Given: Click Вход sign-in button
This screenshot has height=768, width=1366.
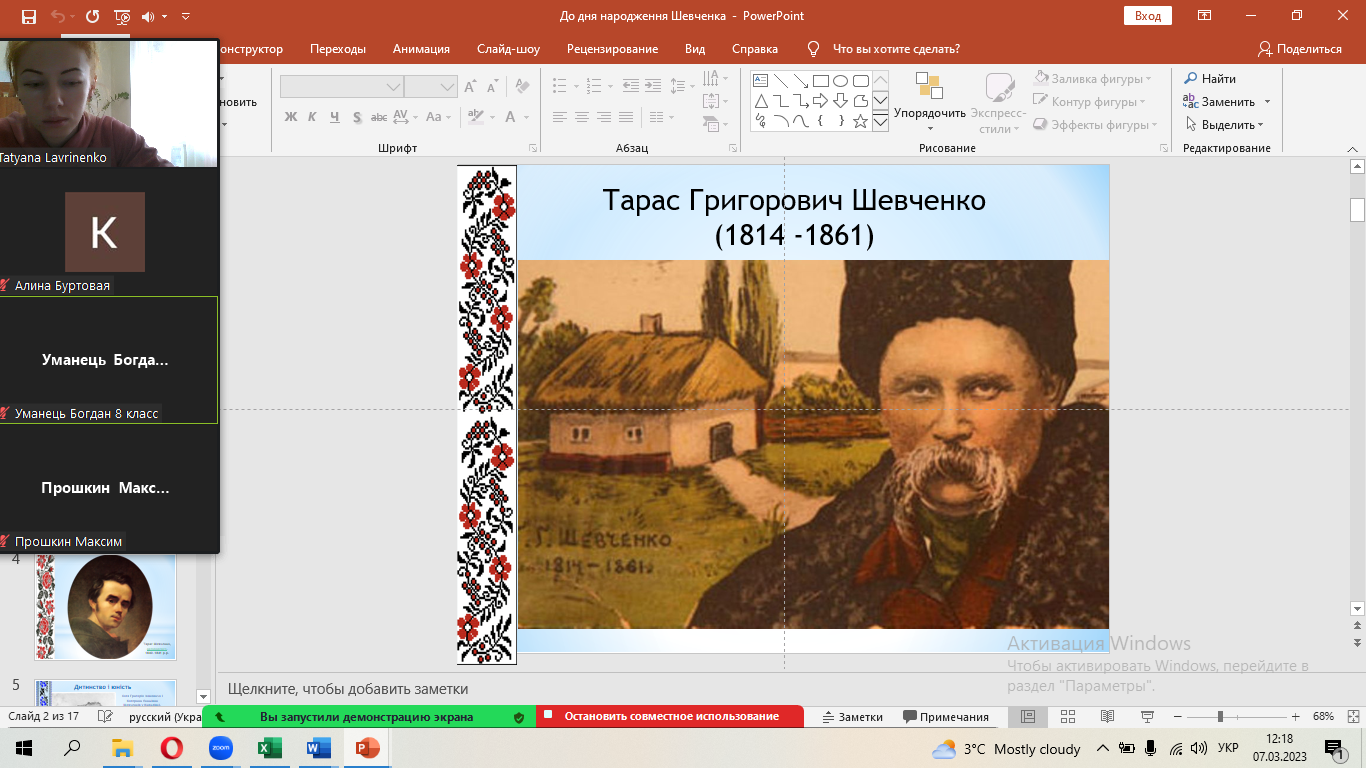Looking at the screenshot, I should 1148,16.
